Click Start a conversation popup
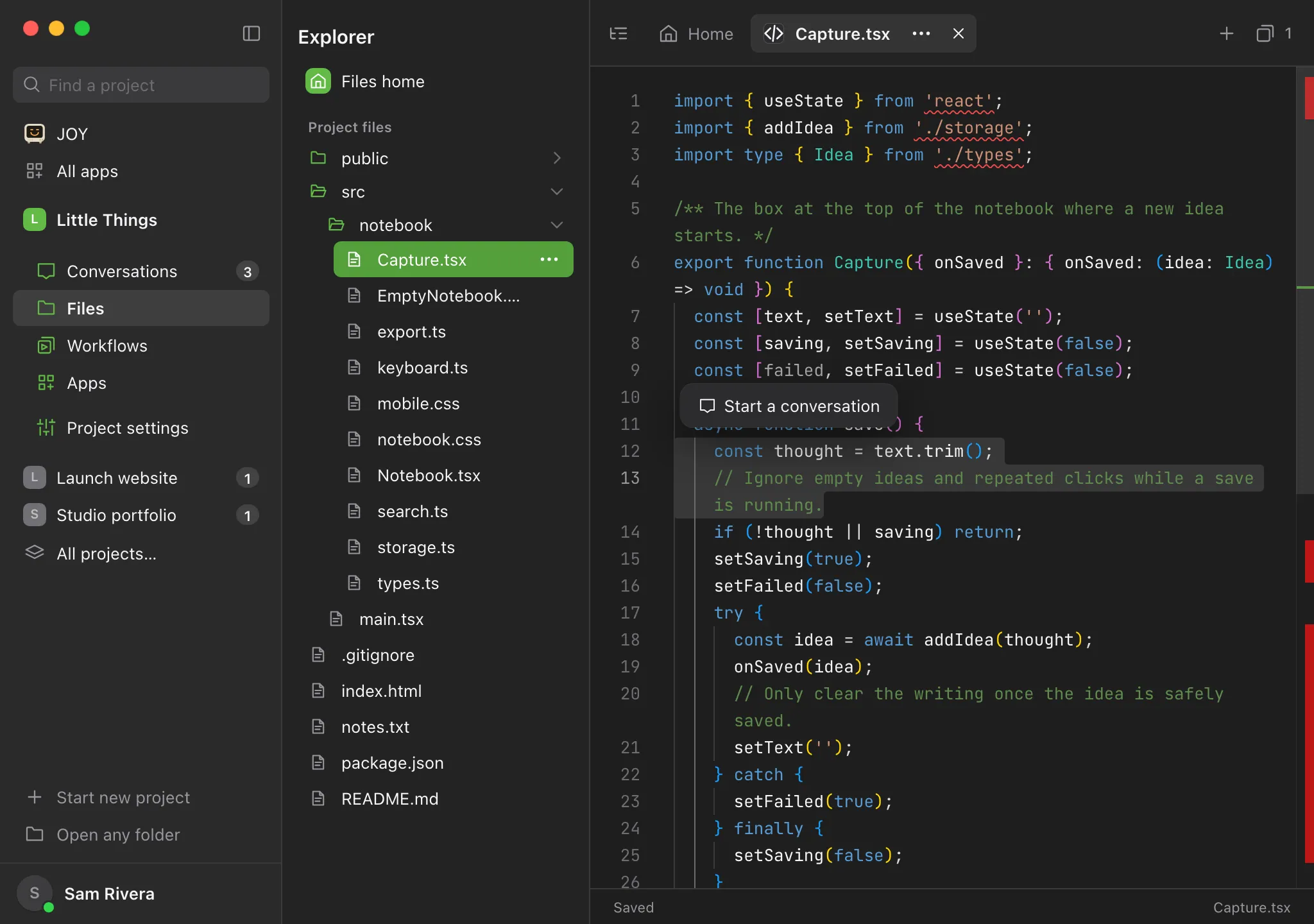The width and height of the screenshot is (1314, 924). (x=789, y=406)
